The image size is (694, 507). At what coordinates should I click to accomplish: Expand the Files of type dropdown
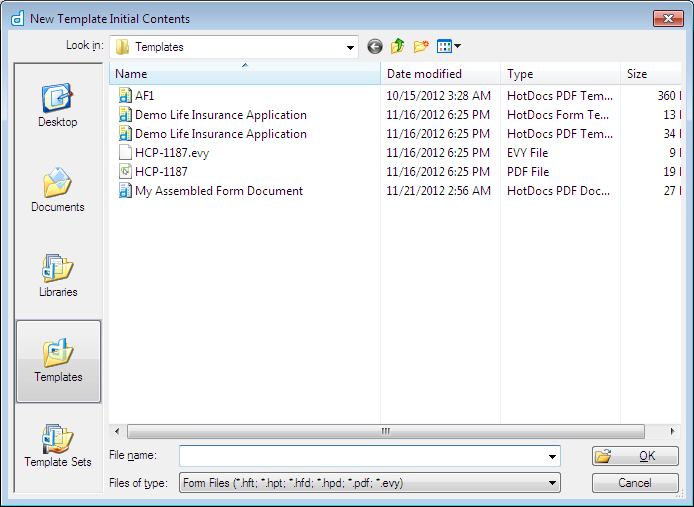point(552,483)
